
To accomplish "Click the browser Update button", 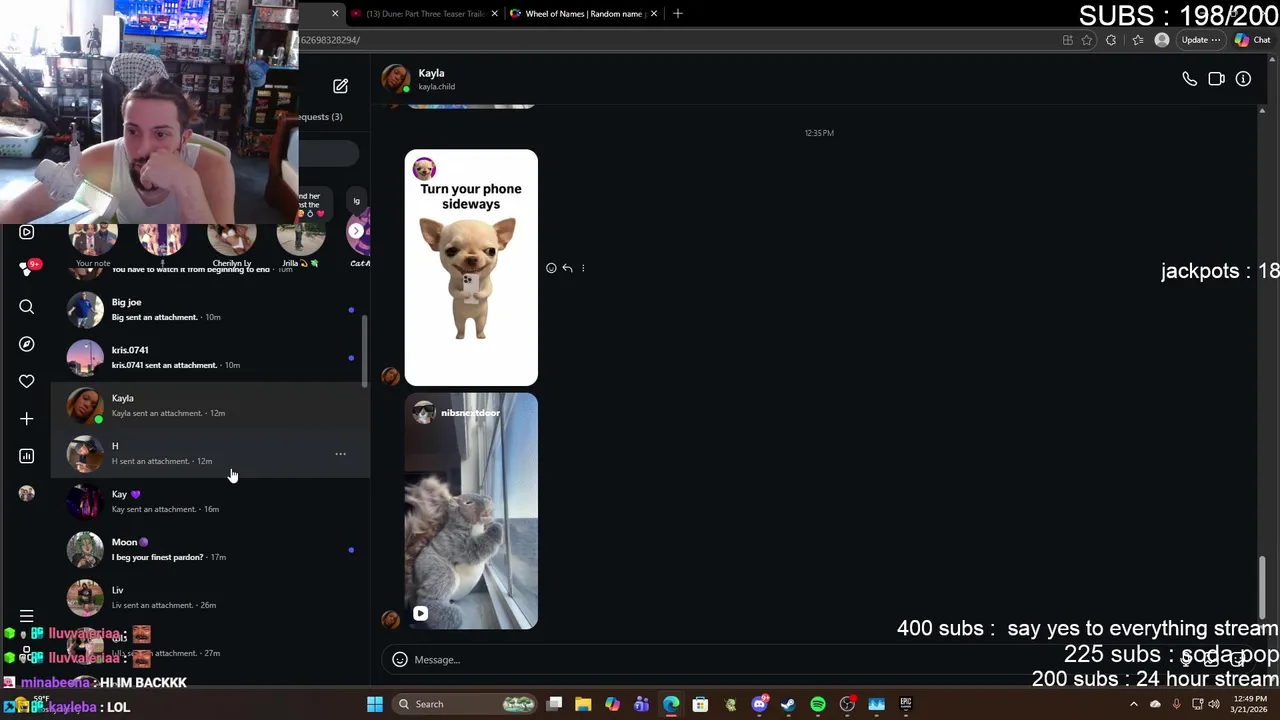I will pos(1200,40).
